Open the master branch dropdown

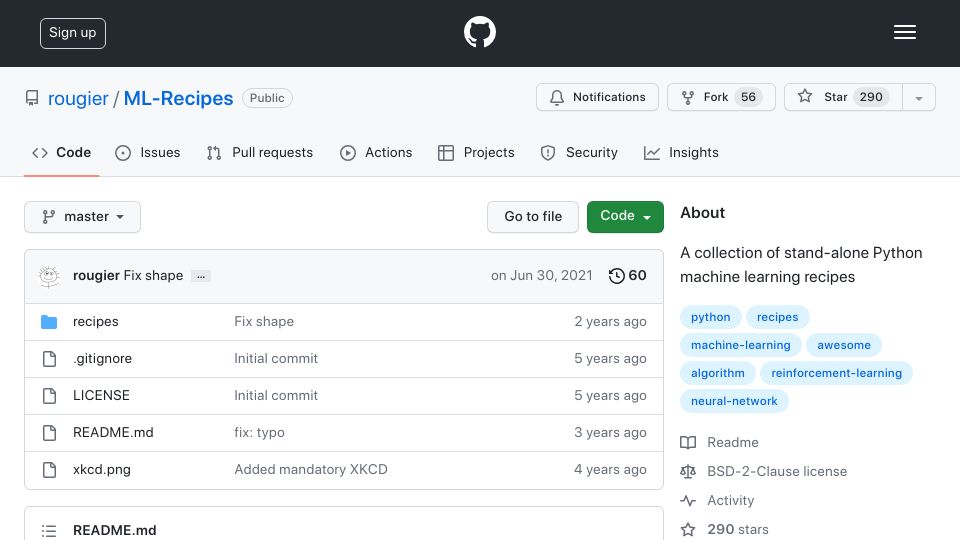[83, 217]
